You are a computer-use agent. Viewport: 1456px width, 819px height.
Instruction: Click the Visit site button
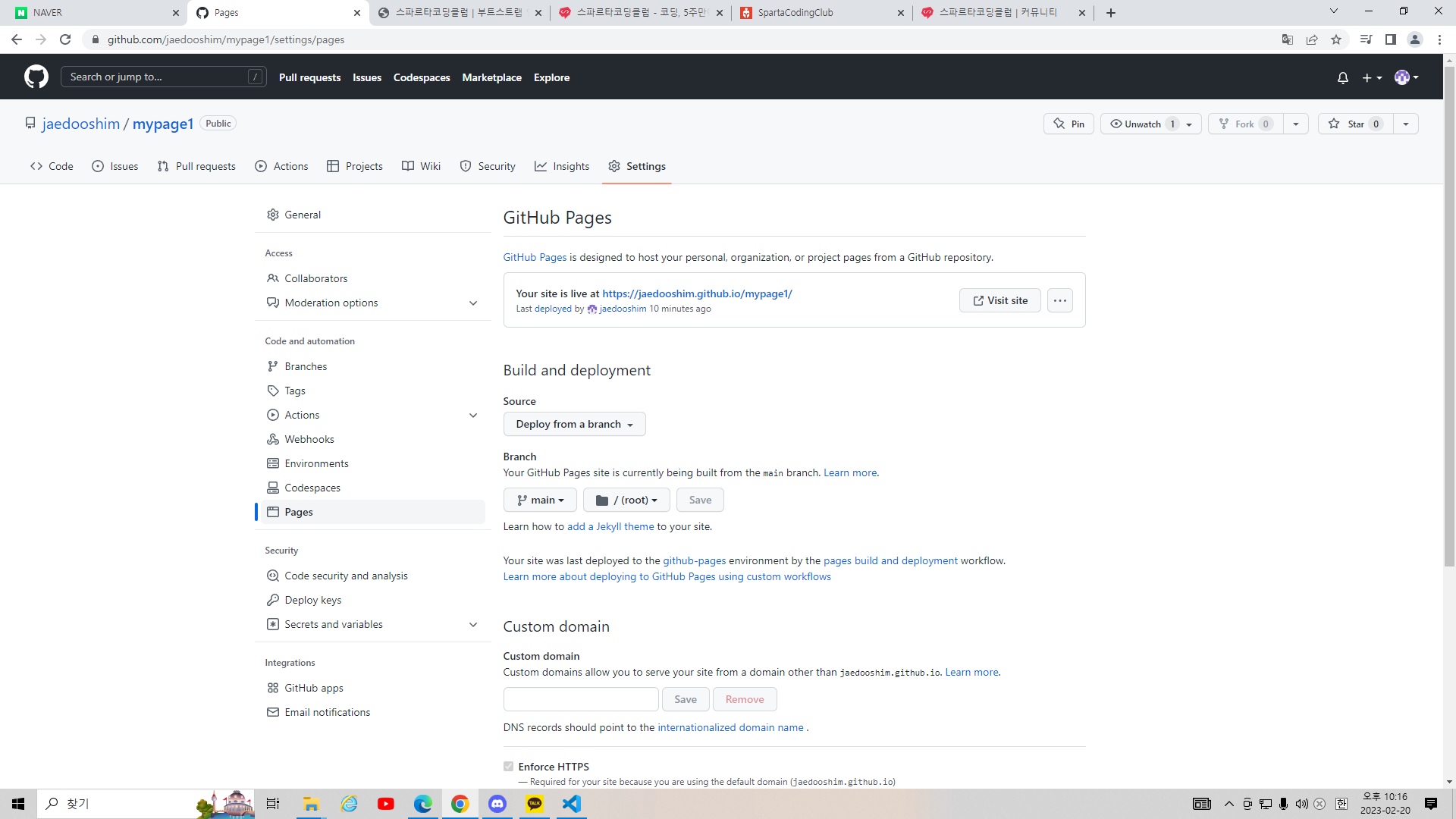point(999,300)
